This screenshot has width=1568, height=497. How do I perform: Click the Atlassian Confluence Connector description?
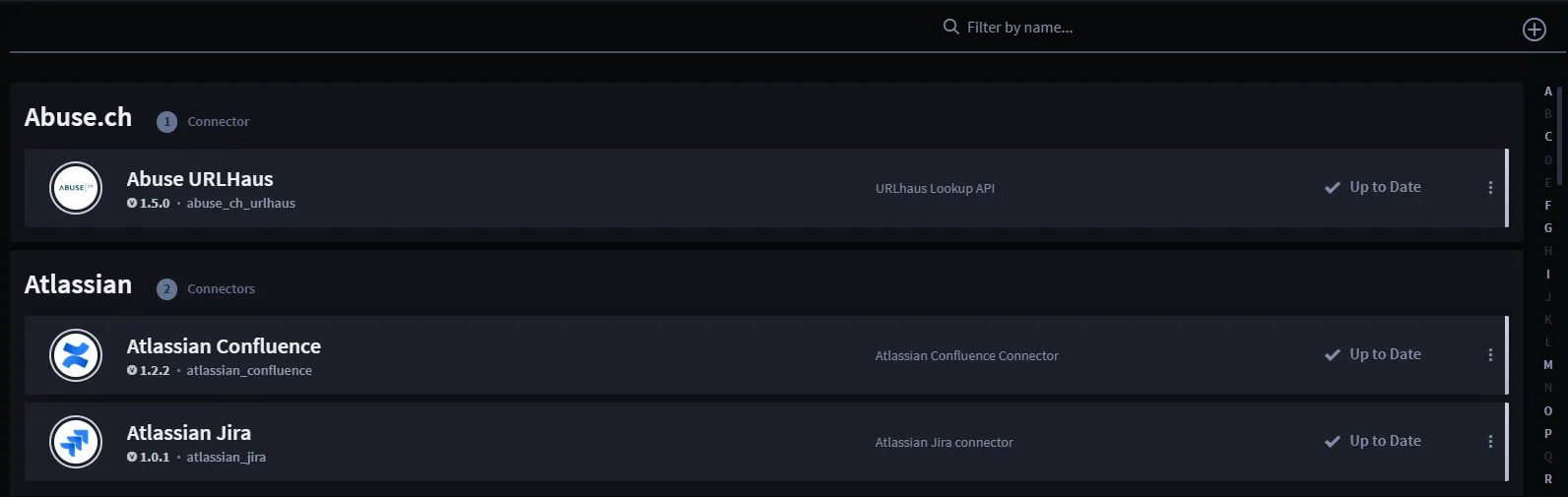tap(966, 356)
